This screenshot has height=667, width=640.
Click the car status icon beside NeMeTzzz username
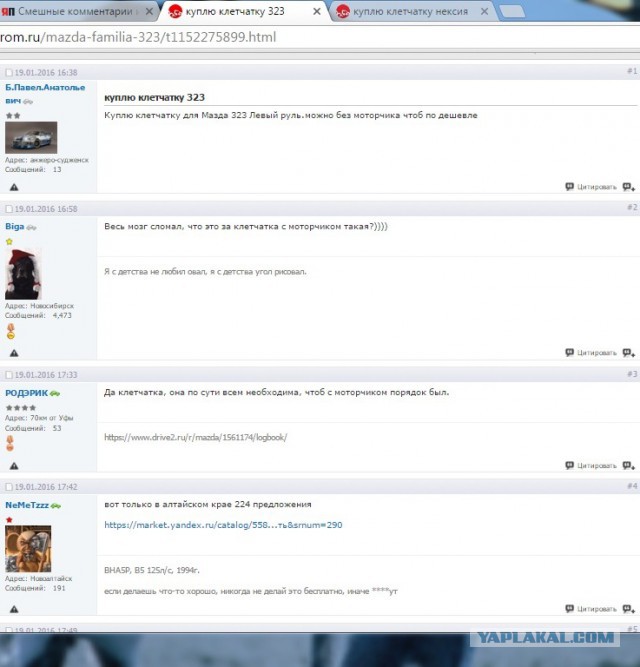(x=57, y=506)
